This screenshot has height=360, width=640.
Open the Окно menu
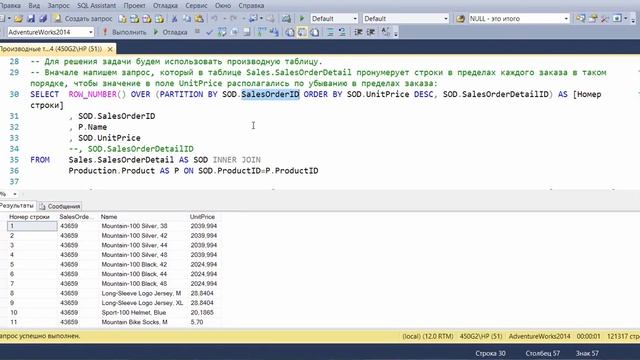[223, 6]
